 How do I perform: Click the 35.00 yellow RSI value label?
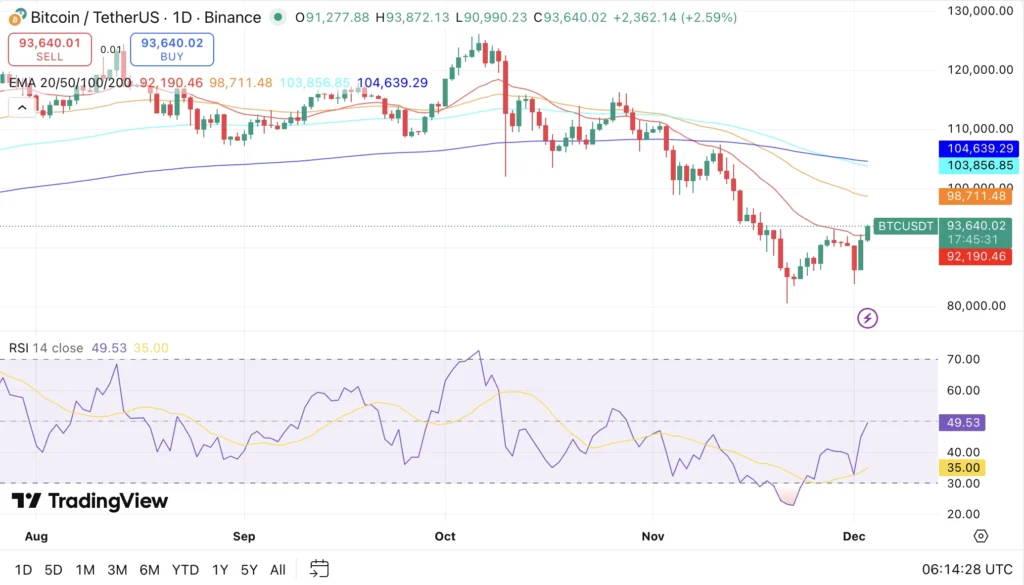[962, 467]
